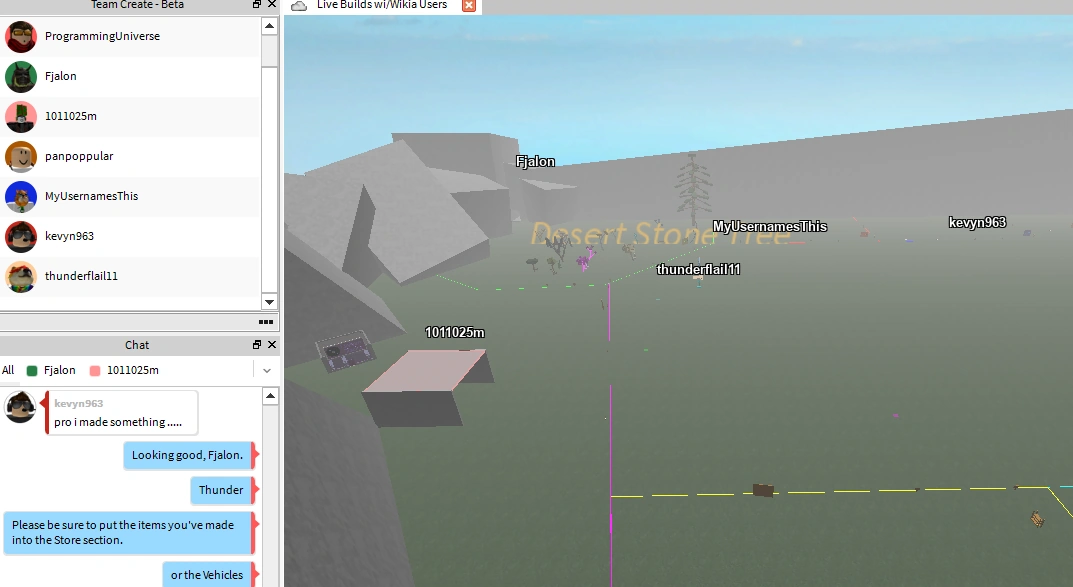
Task: Open the Team Create three-dots options menu
Action: click(x=265, y=322)
